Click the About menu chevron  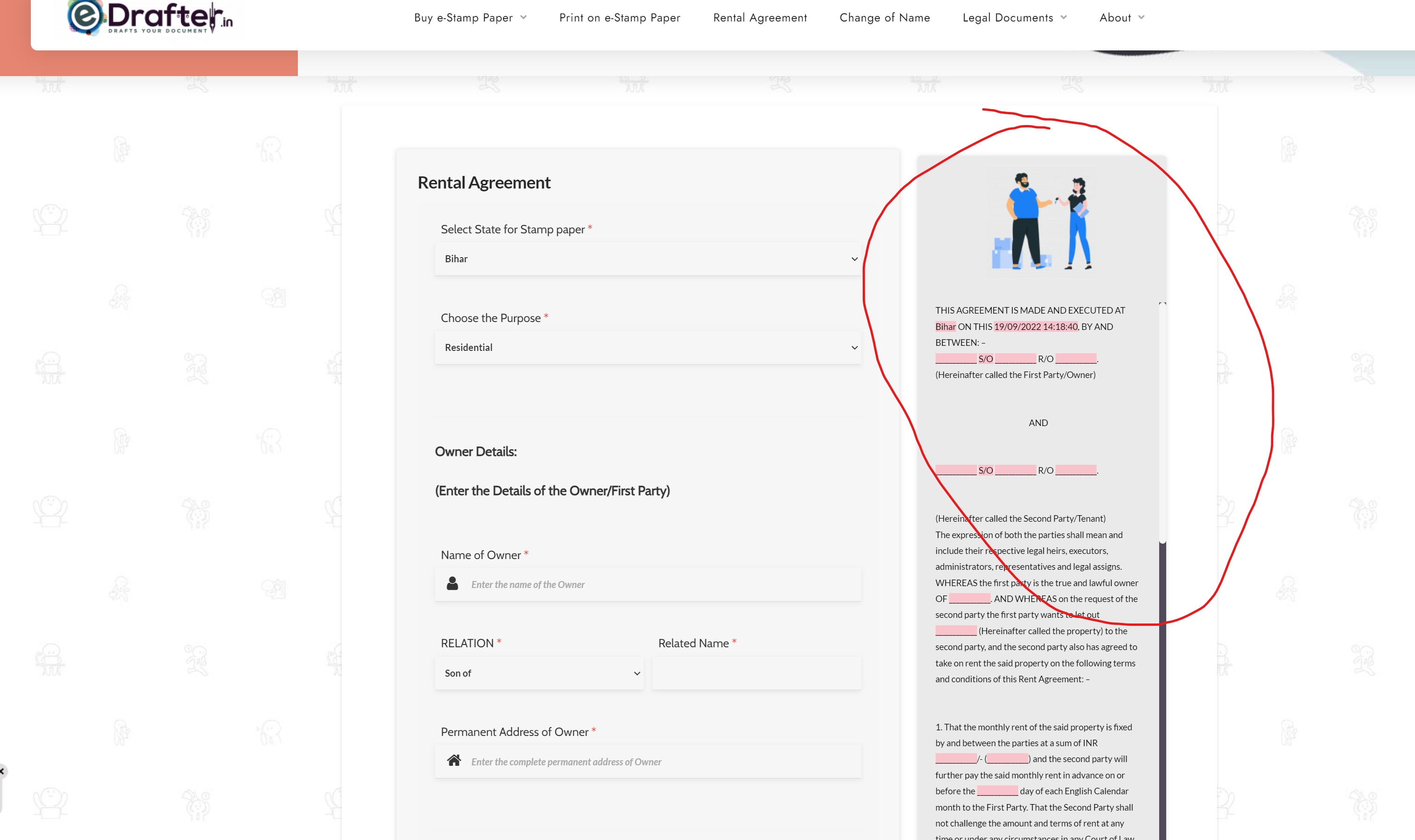(1141, 18)
